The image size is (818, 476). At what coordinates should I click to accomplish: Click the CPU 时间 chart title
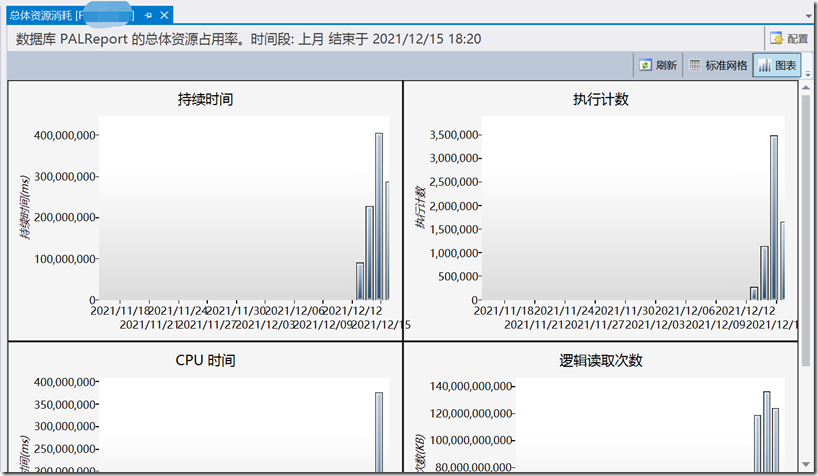[x=205, y=360]
